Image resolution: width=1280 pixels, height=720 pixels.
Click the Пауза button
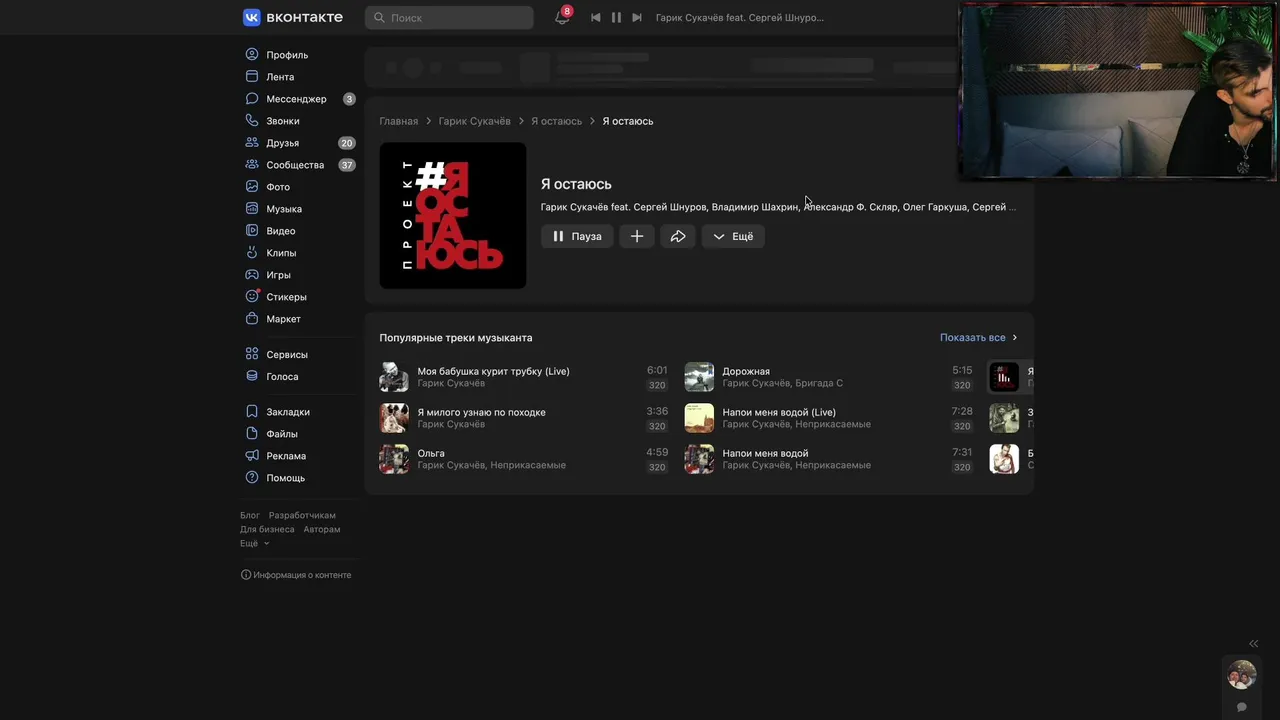tap(577, 236)
